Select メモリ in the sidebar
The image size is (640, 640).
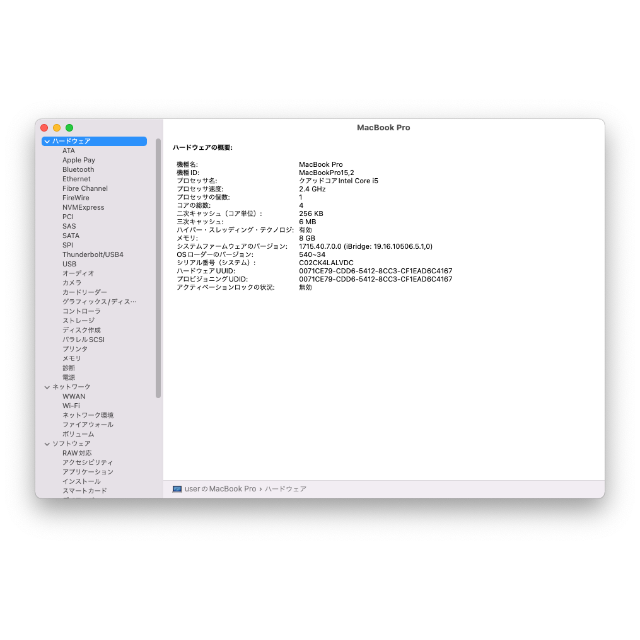coord(71,358)
